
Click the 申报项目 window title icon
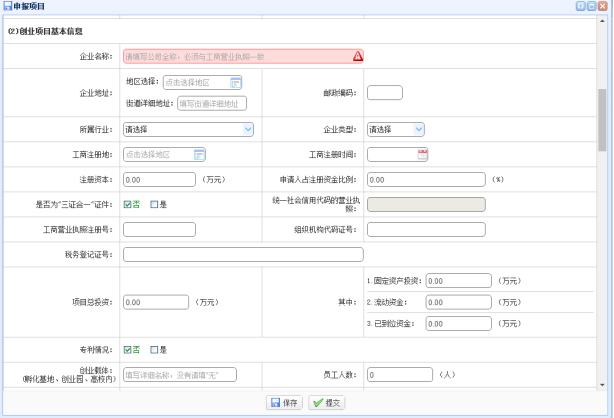tap(8, 7)
